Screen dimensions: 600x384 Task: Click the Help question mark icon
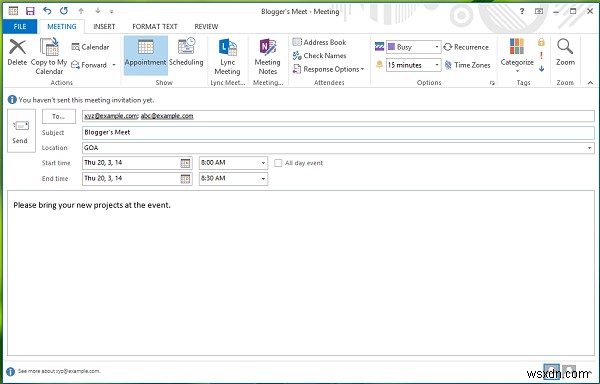522,11
